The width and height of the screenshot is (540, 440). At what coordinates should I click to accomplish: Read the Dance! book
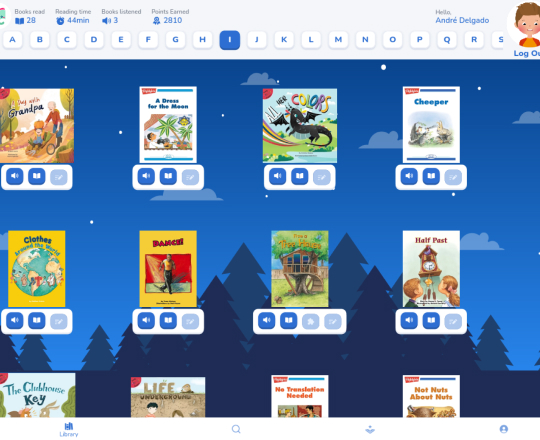click(x=168, y=321)
